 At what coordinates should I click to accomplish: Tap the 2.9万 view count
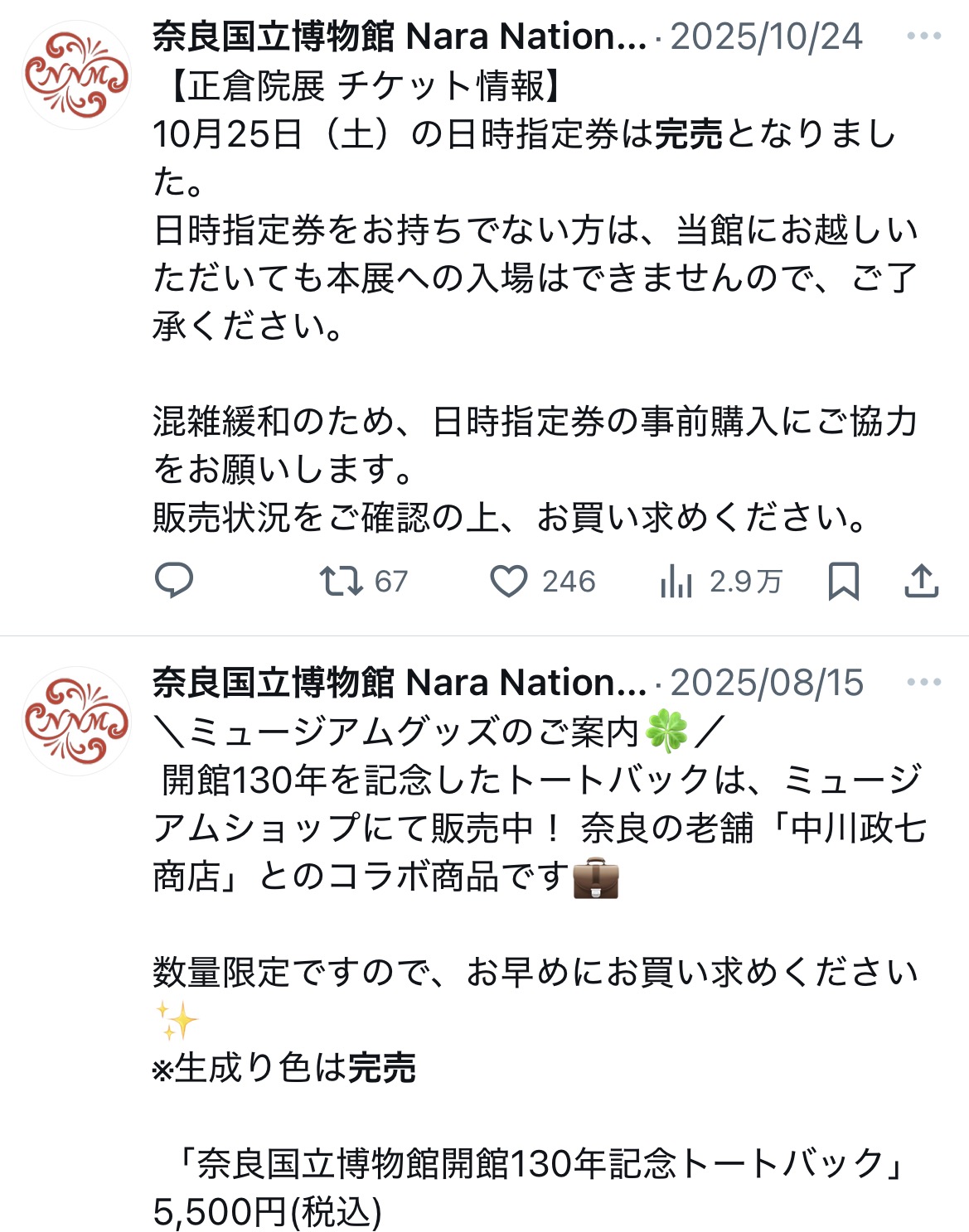point(745,582)
